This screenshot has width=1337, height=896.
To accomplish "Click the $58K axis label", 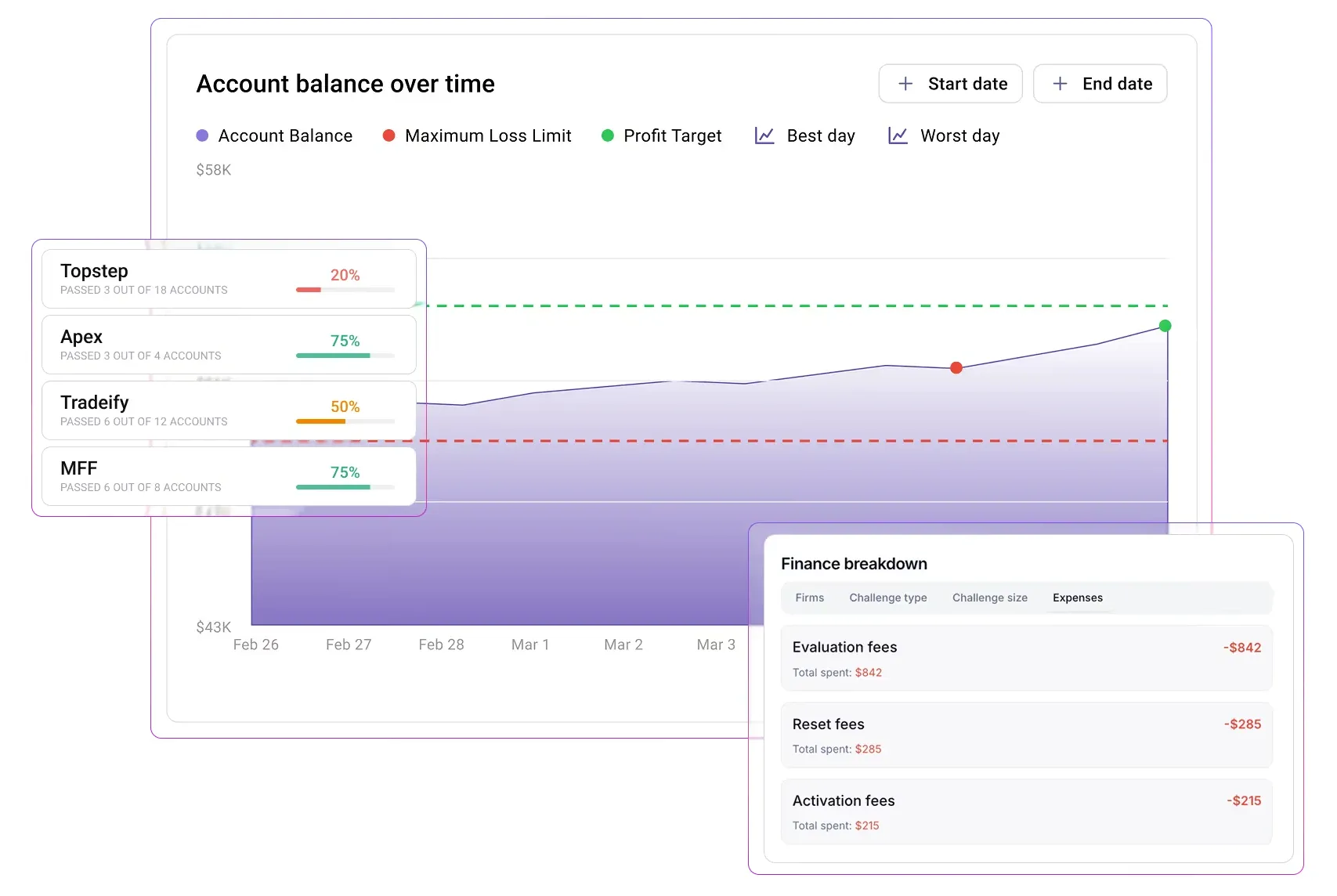I will tap(213, 170).
